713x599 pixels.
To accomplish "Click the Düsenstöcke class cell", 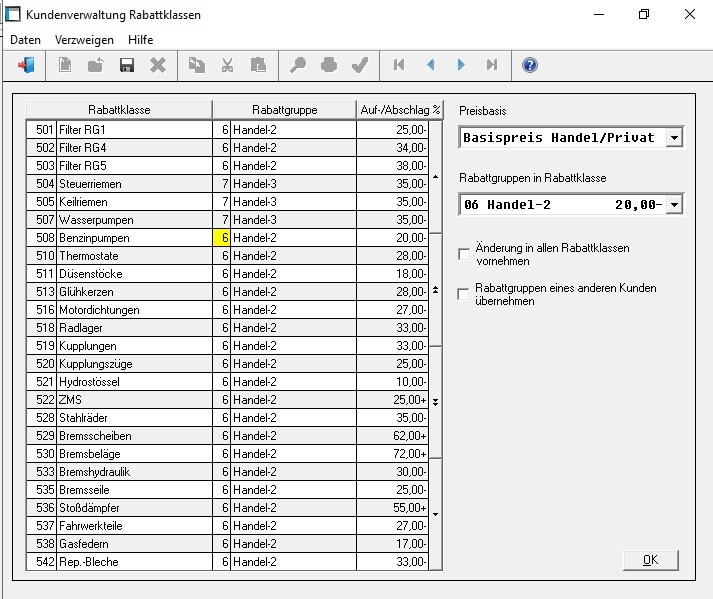I will coord(134,274).
